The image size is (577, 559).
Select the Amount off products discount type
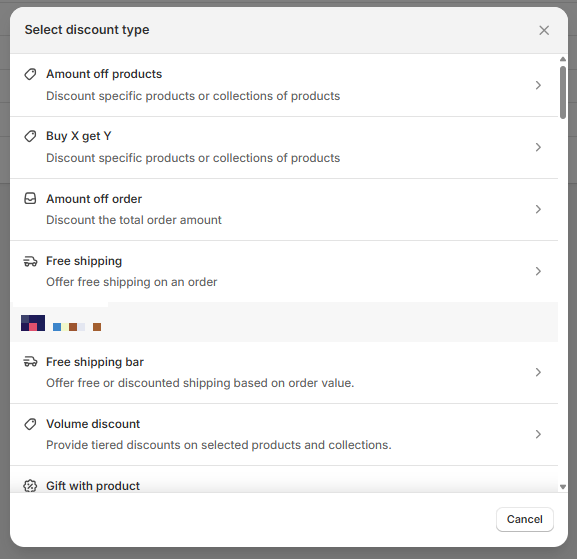coord(284,85)
